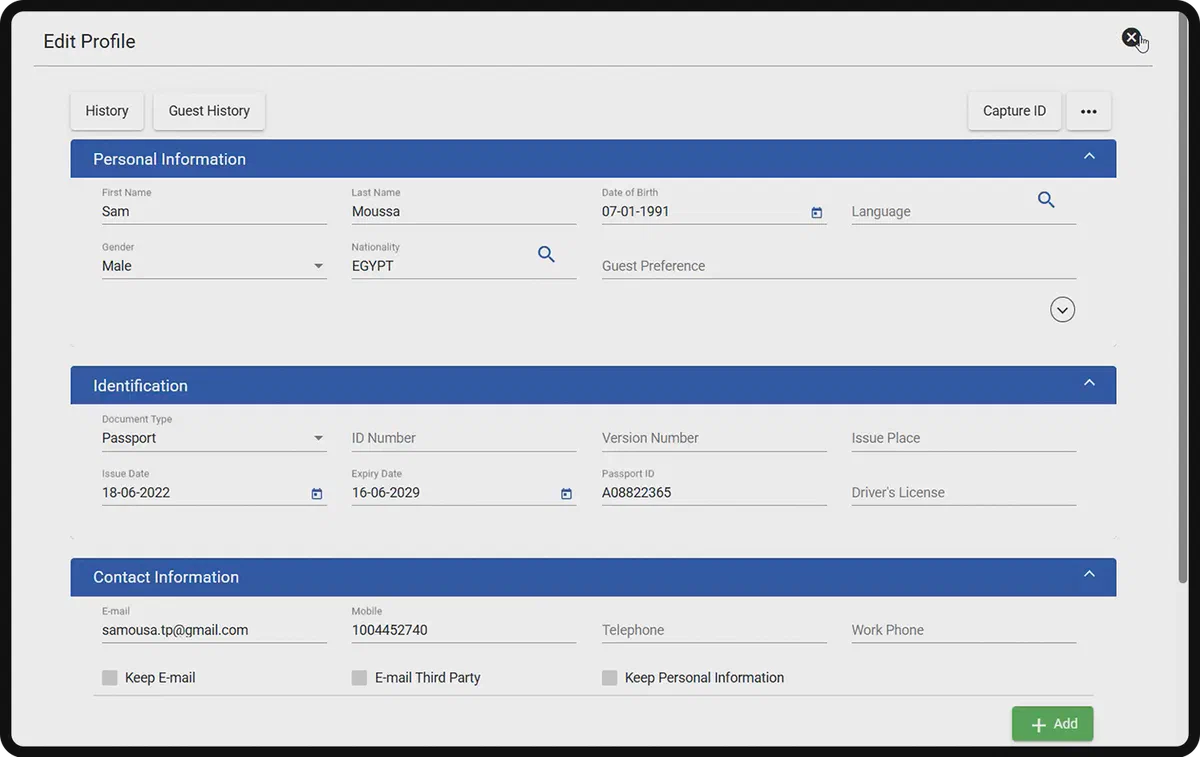Screen dimensions: 1200x757
Task: Focus the Work Phone field
Action: click(x=964, y=630)
